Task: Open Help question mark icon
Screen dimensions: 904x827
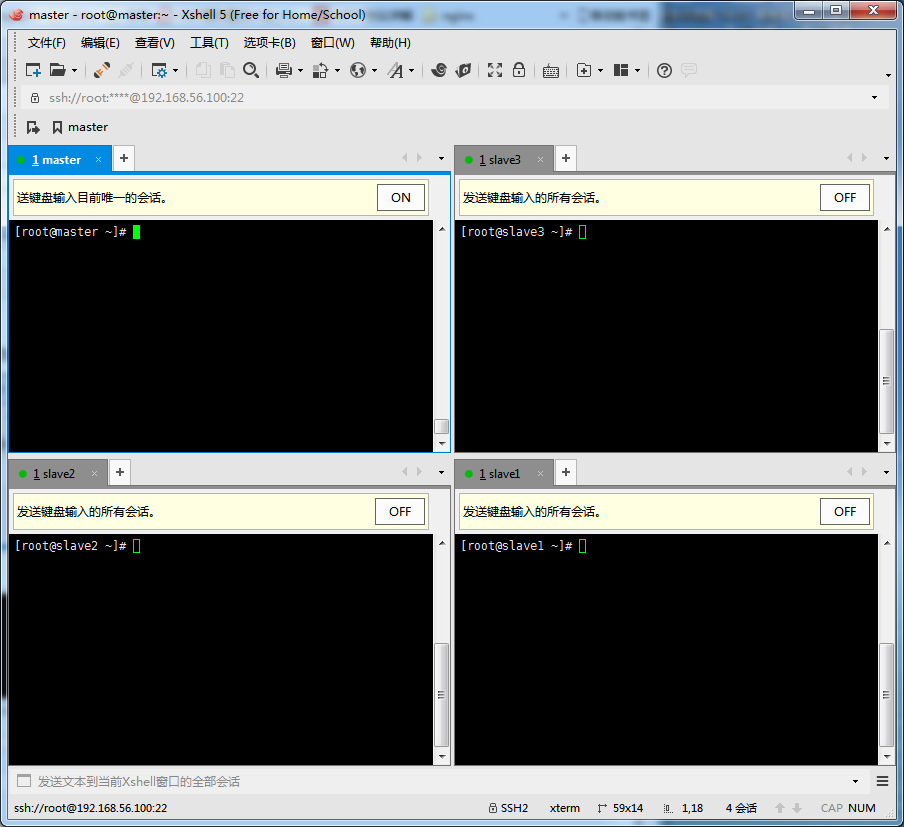Action: point(664,70)
